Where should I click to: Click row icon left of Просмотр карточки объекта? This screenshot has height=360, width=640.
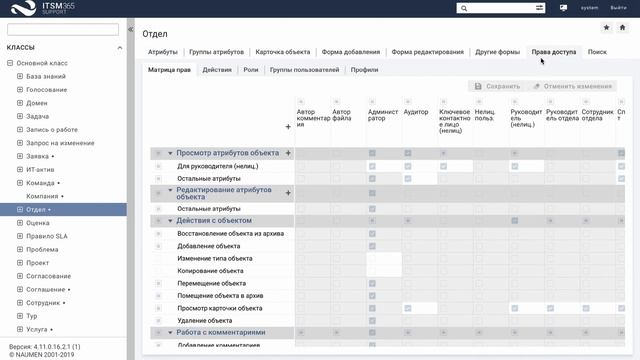click(158, 308)
